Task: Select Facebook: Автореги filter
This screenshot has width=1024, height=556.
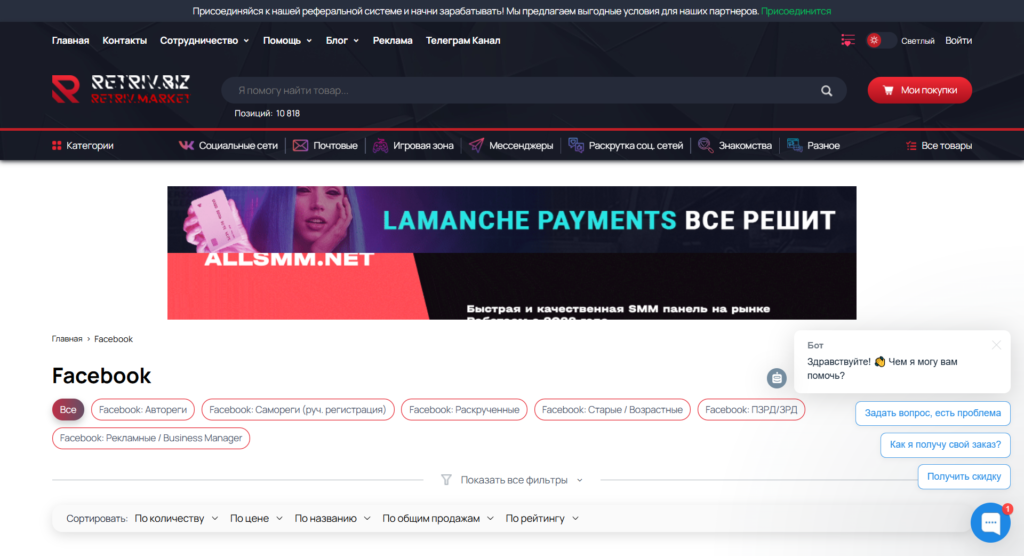Action: pyautogui.click(x=142, y=410)
